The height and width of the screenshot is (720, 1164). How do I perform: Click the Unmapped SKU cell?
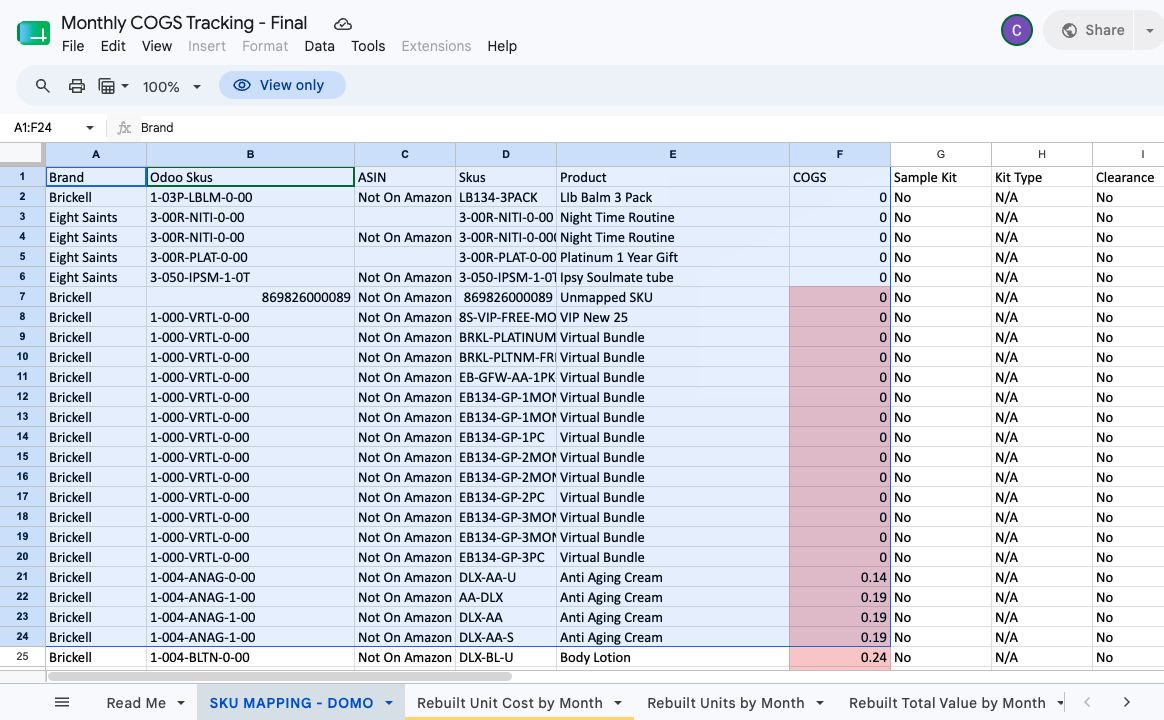coord(673,298)
